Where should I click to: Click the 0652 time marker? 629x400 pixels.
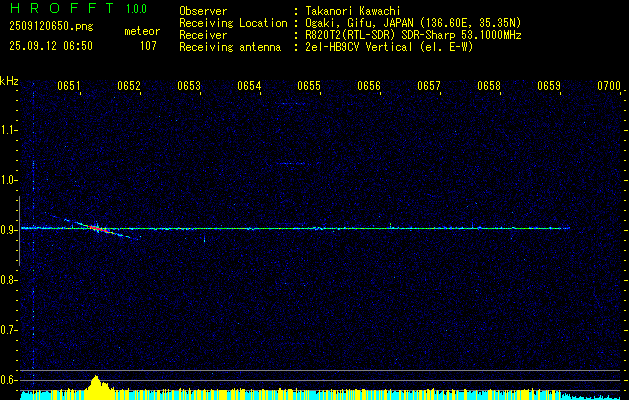(129, 86)
